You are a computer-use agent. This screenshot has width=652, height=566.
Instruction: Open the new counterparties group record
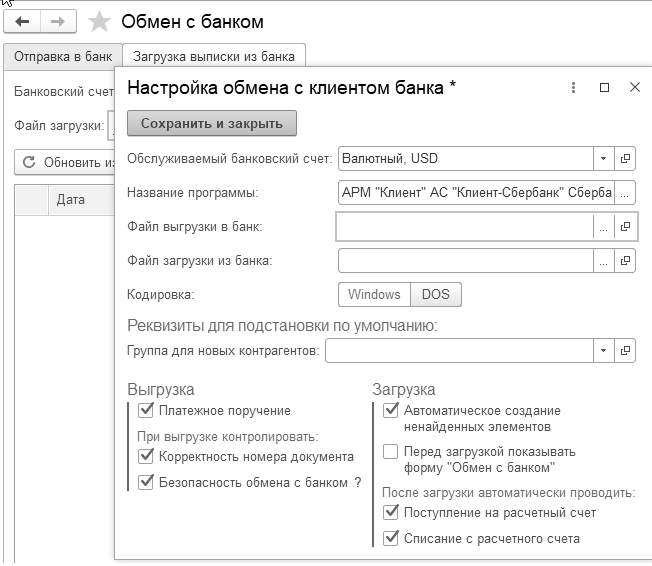pyautogui.click(x=626, y=351)
